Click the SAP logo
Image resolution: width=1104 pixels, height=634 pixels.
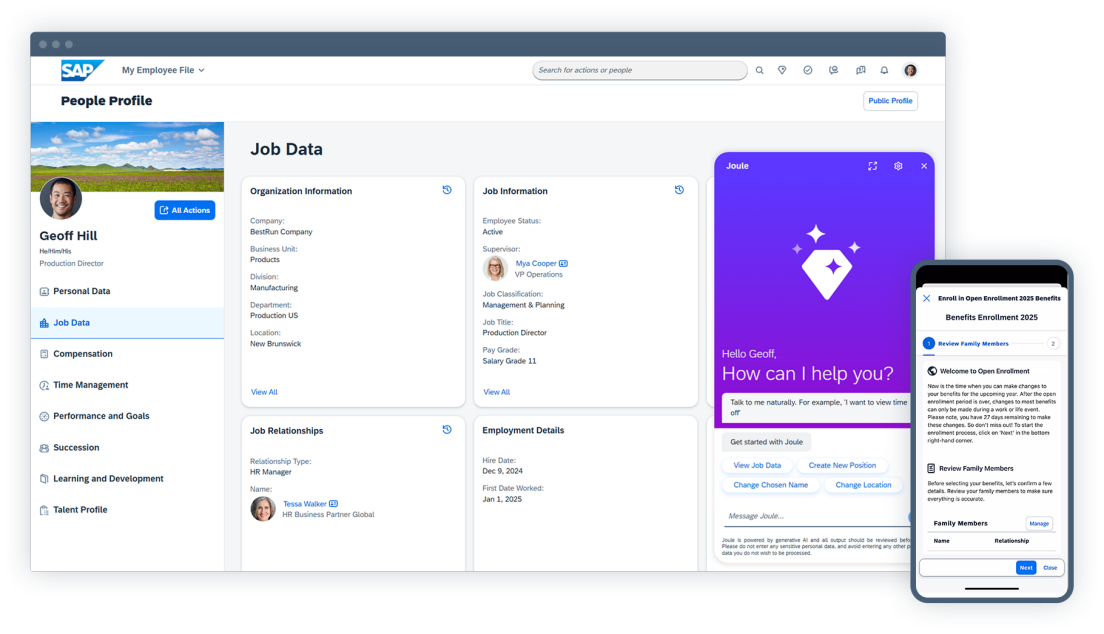click(82, 70)
